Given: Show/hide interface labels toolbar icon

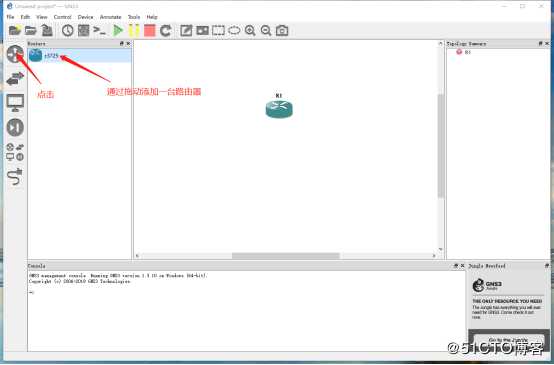Looking at the screenshot, I should 83,30.
